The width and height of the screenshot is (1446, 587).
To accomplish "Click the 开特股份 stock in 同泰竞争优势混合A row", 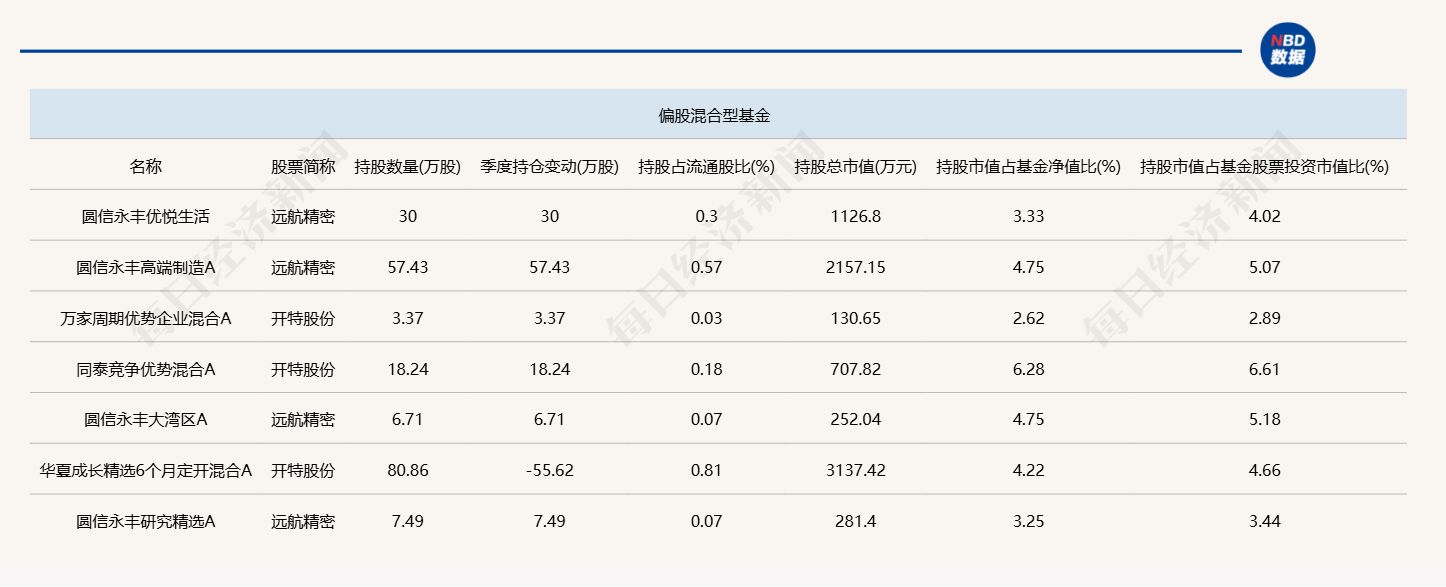I will 303,369.
